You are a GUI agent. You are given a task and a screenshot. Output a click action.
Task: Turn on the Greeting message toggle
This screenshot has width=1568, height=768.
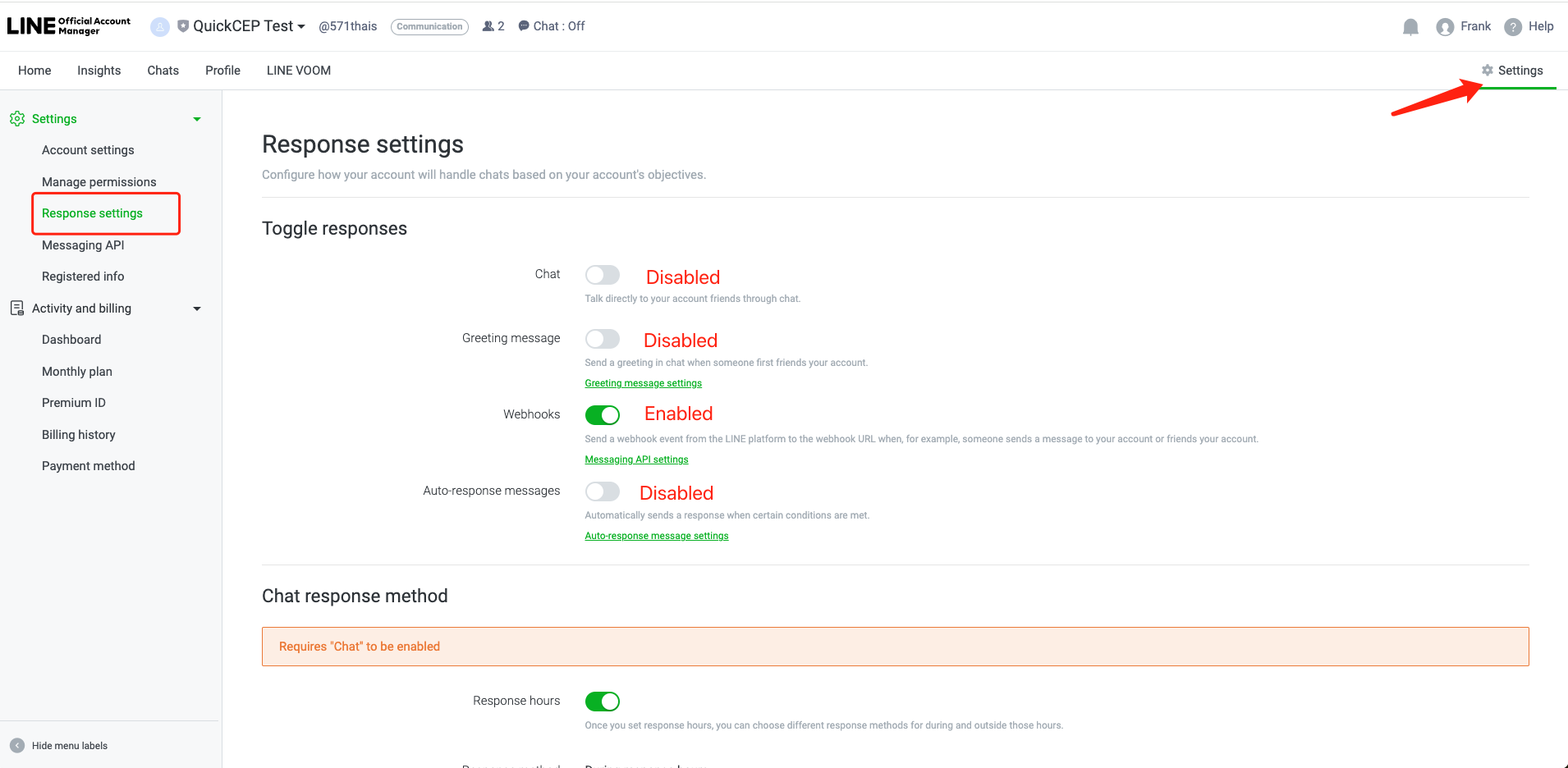point(602,339)
